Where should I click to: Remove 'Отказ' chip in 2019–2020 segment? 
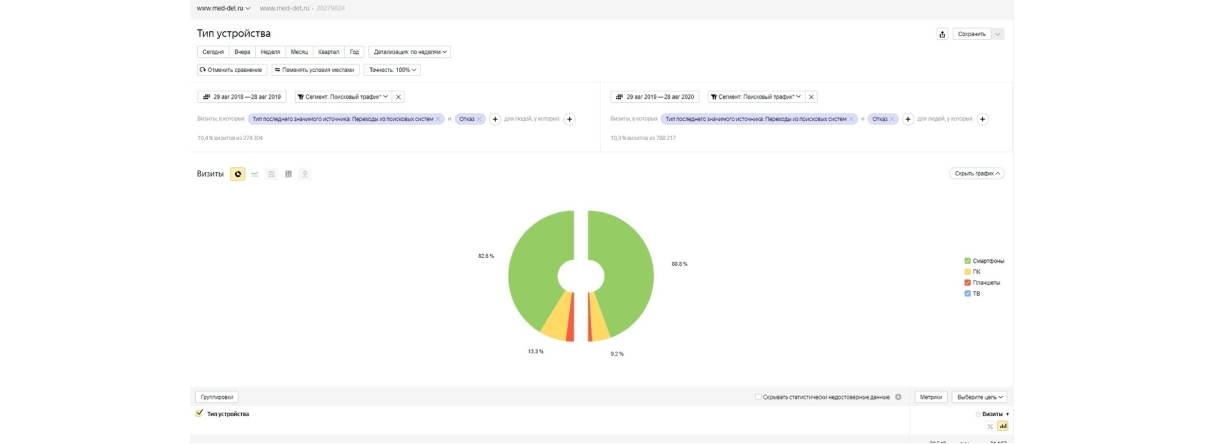[893, 119]
